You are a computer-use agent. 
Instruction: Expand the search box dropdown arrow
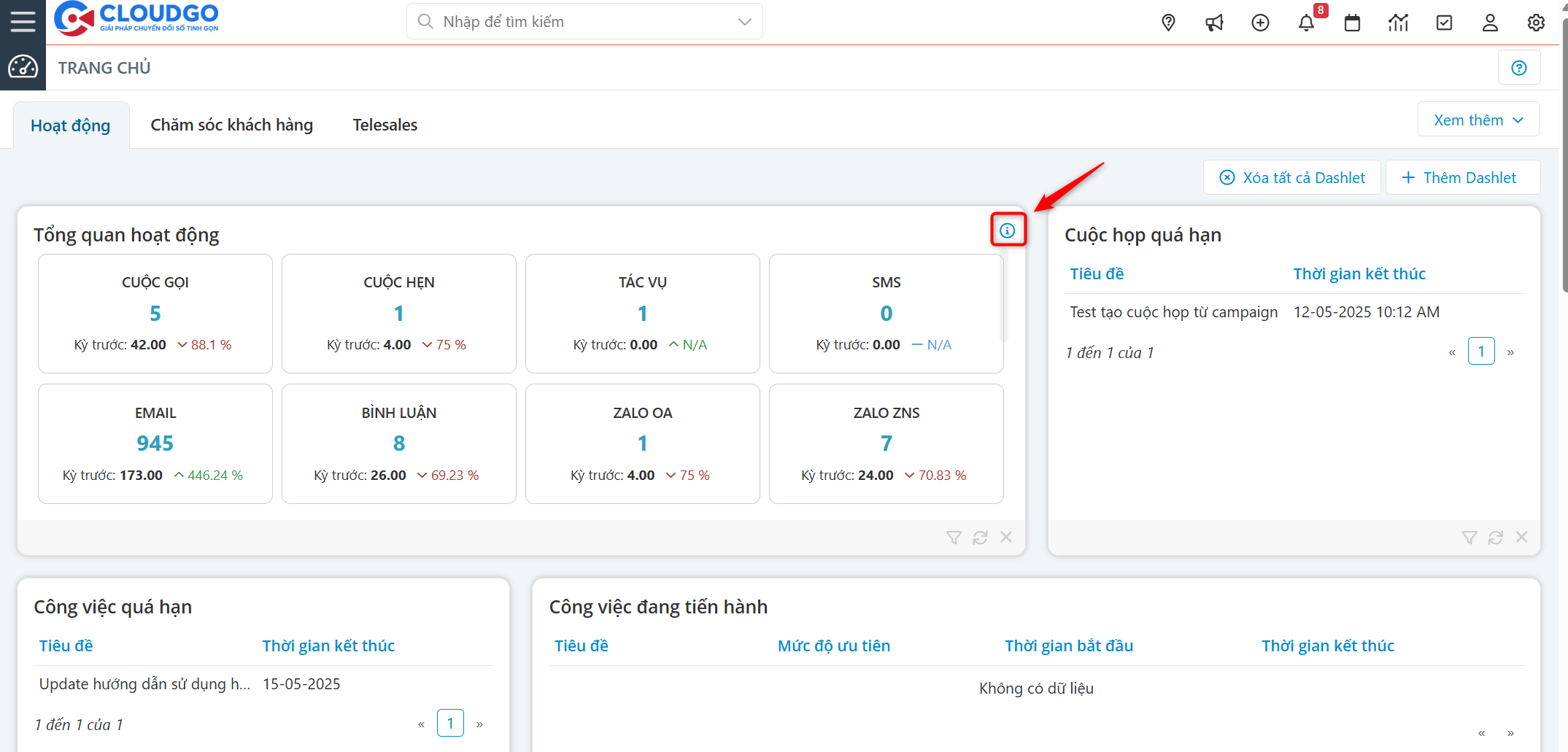tap(744, 22)
